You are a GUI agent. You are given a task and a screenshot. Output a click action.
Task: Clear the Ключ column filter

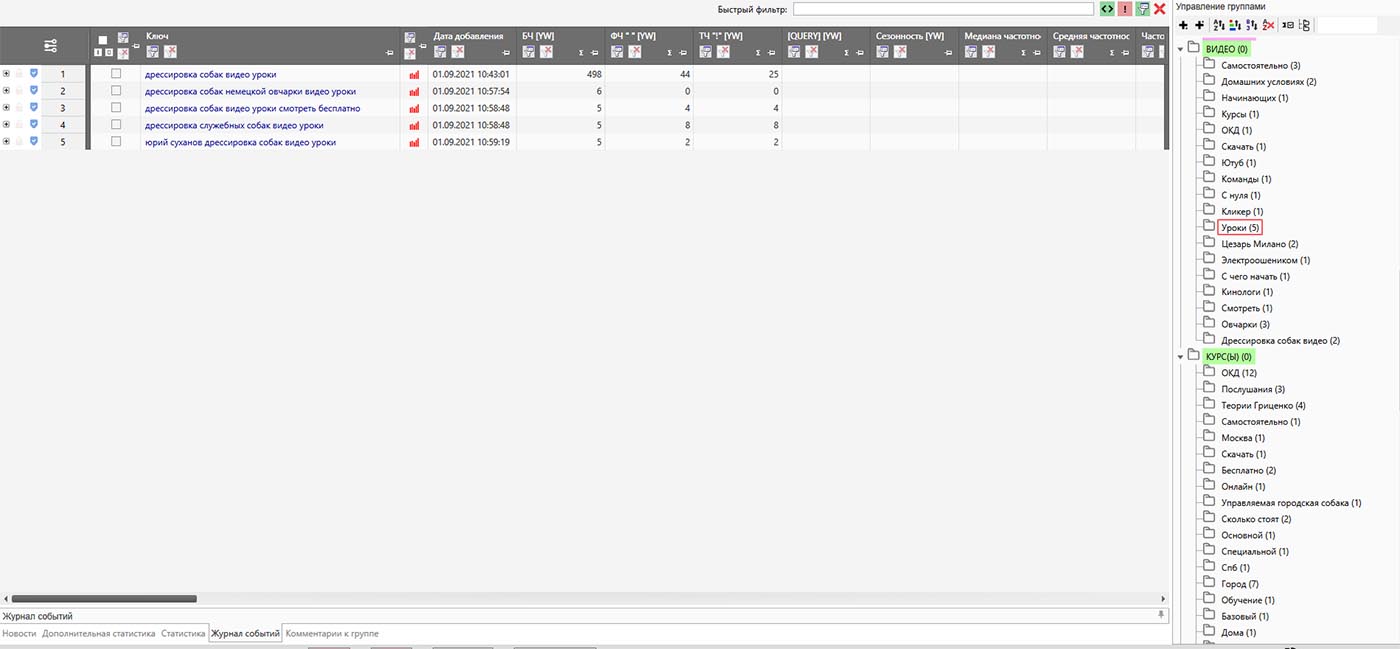click(170, 51)
